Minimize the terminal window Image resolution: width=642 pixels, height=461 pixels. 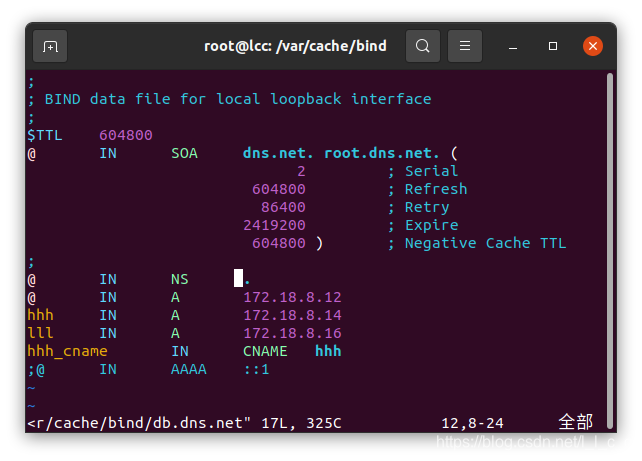click(x=513, y=46)
